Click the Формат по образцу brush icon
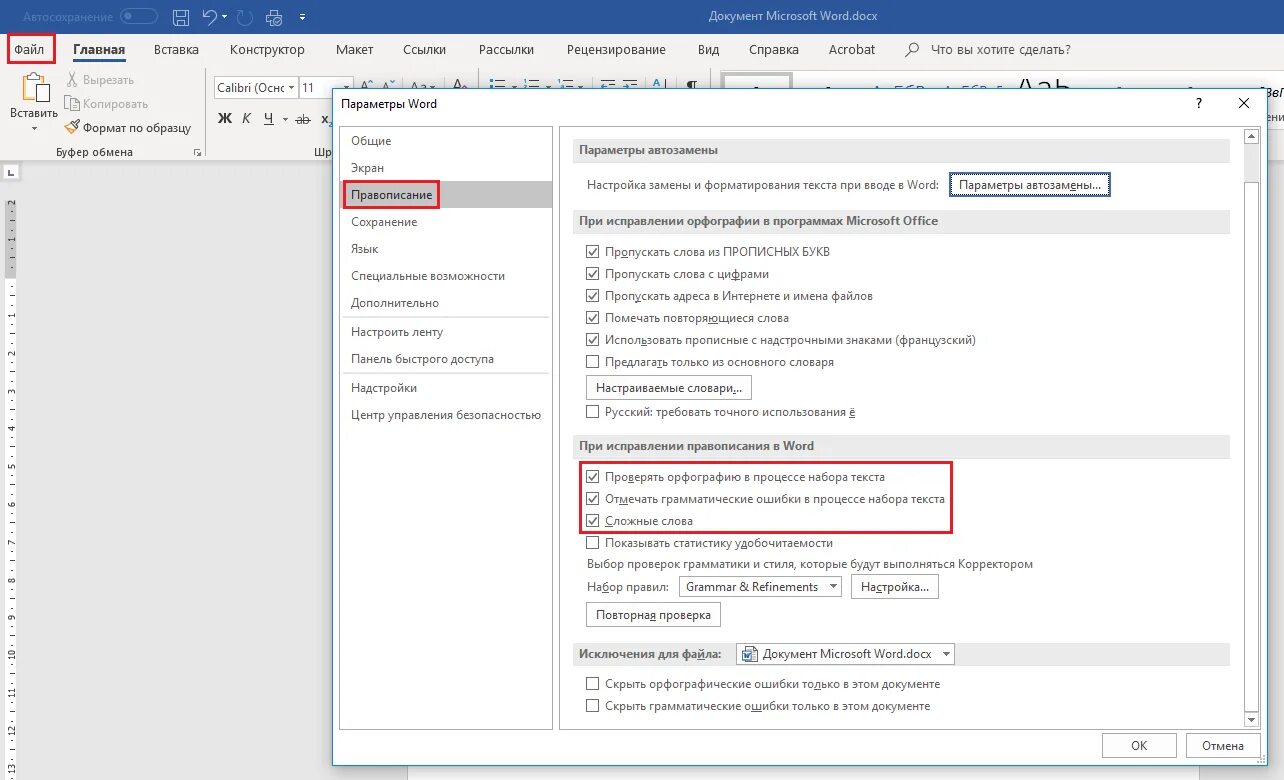The height and width of the screenshot is (780, 1284). (72, 128)
